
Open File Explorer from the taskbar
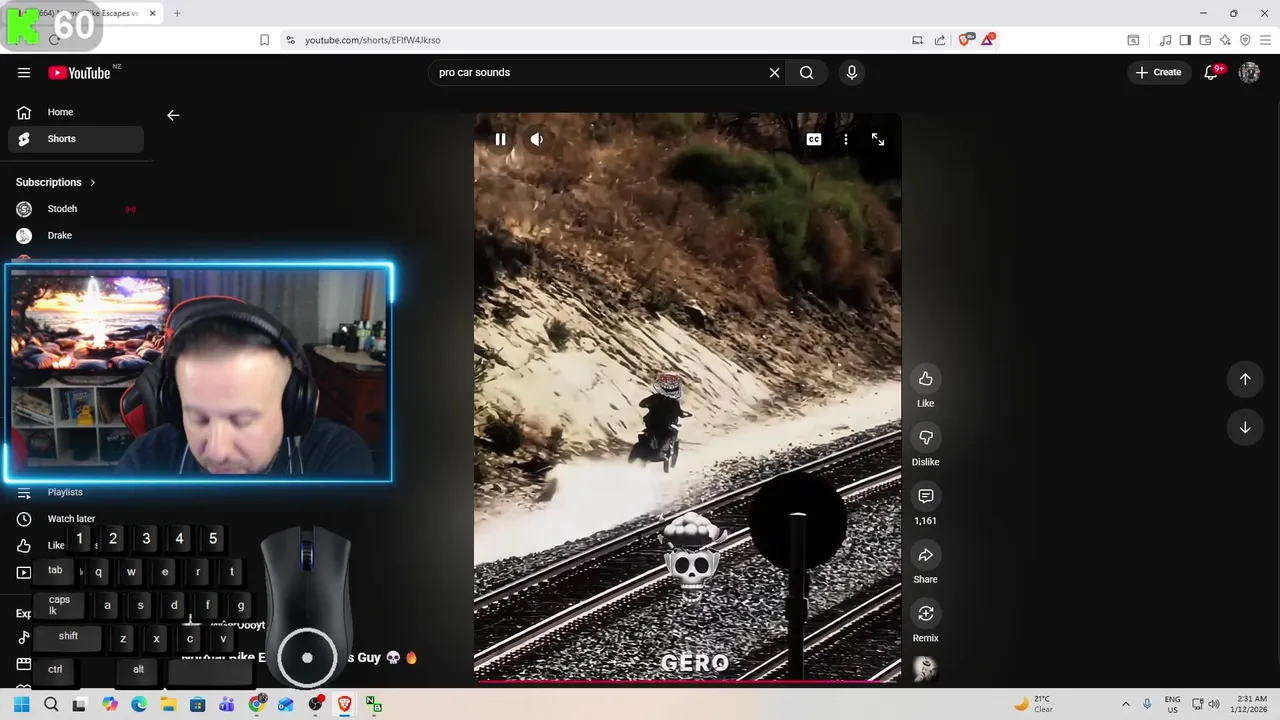click(x=168, y=705)
